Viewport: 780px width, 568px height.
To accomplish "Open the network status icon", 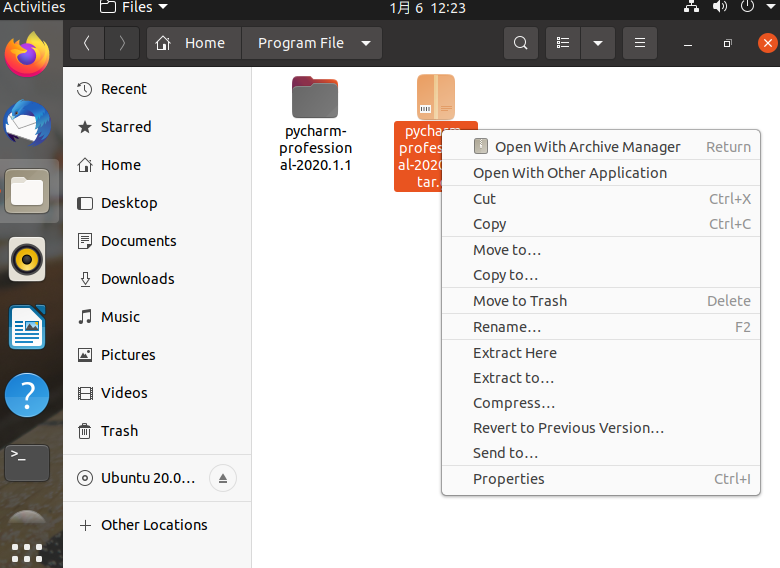I will click(x=691, y=7).
